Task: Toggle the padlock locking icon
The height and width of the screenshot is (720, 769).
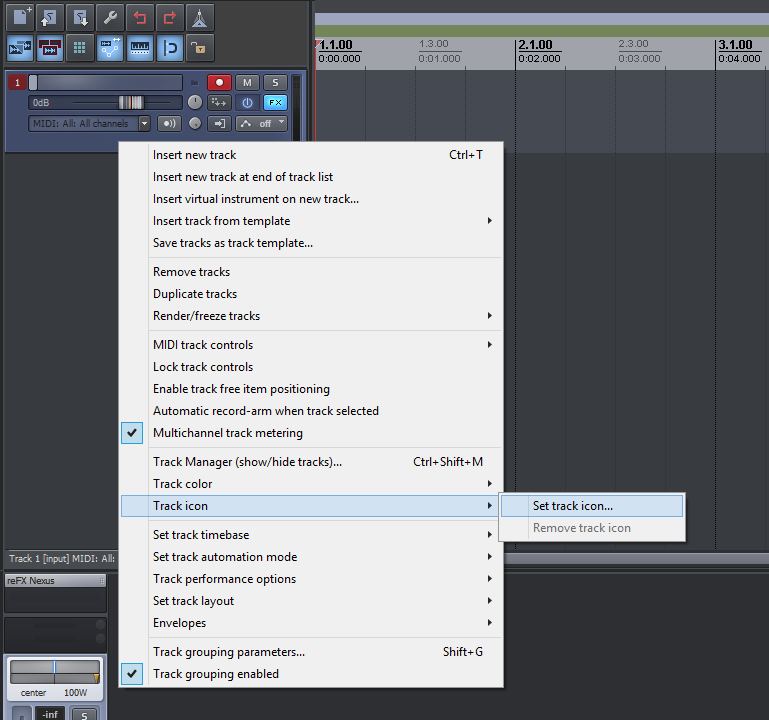Action: (200, 47)
